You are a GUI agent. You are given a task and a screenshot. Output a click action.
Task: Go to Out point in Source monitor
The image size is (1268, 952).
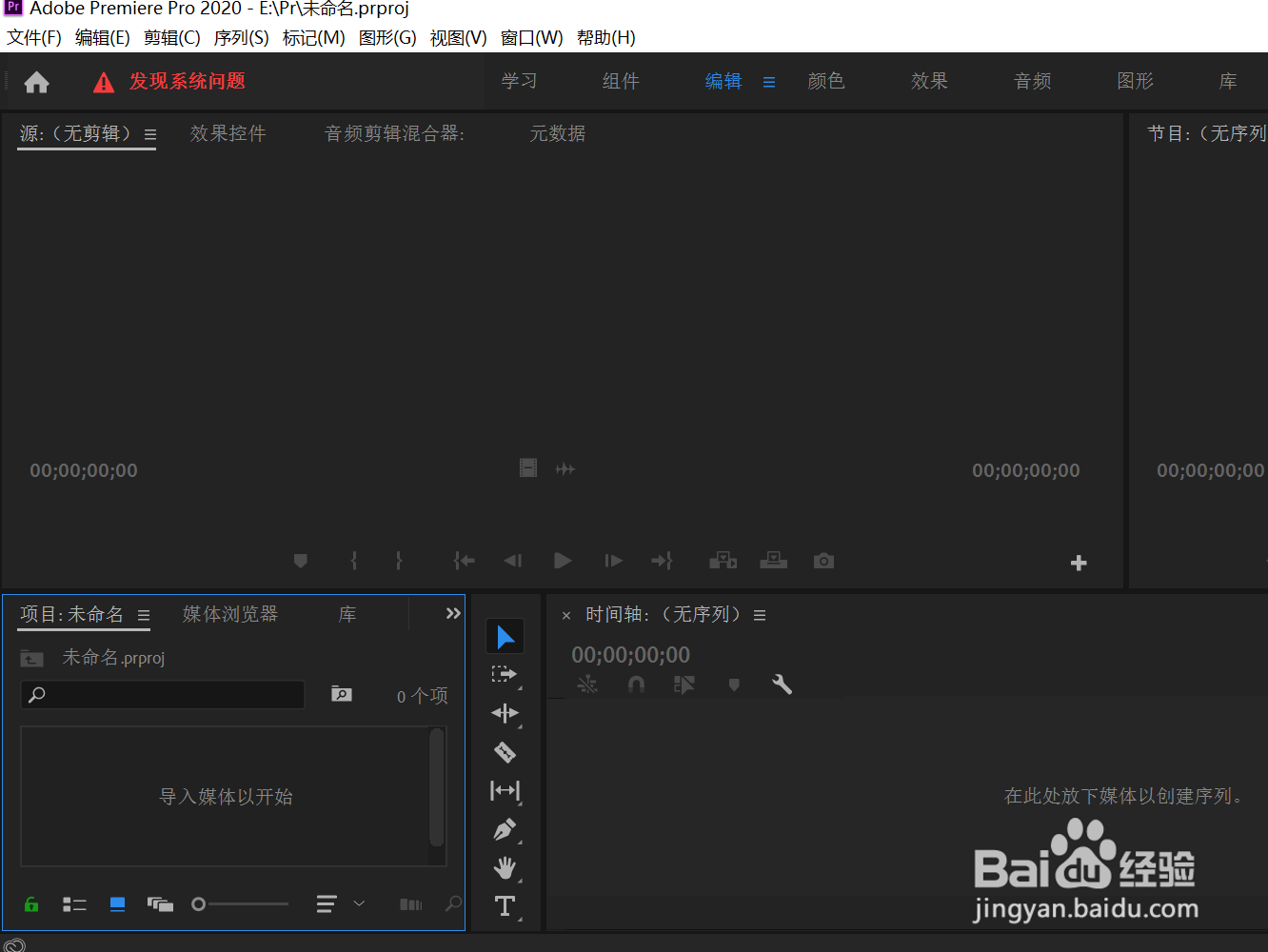coord(662,561)
